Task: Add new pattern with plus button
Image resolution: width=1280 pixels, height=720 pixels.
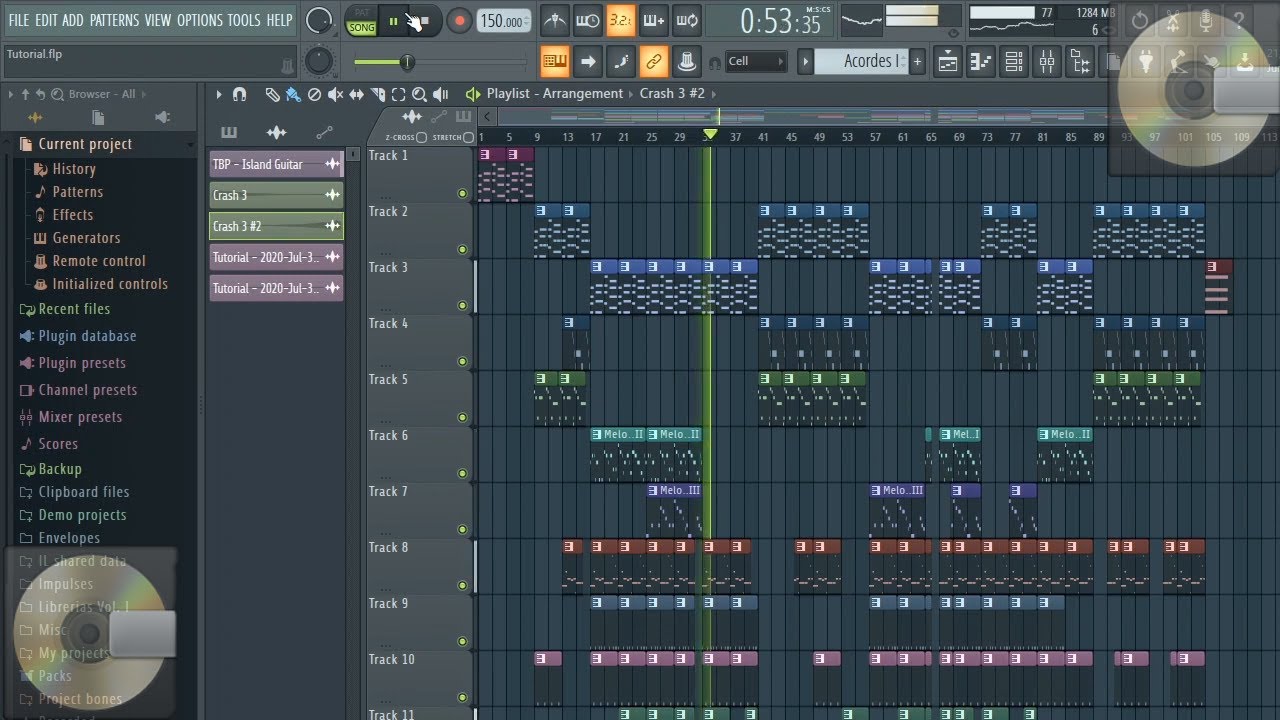Action: [917, 62]
